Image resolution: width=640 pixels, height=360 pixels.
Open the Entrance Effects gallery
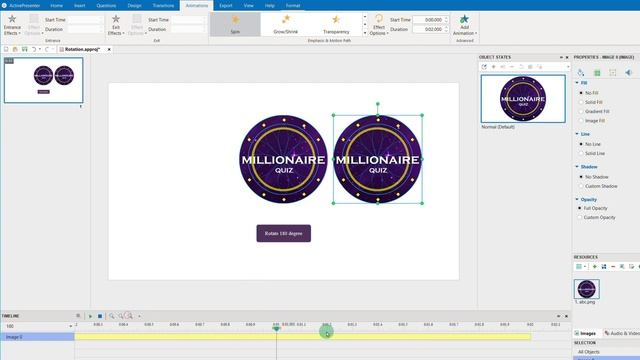12,25
